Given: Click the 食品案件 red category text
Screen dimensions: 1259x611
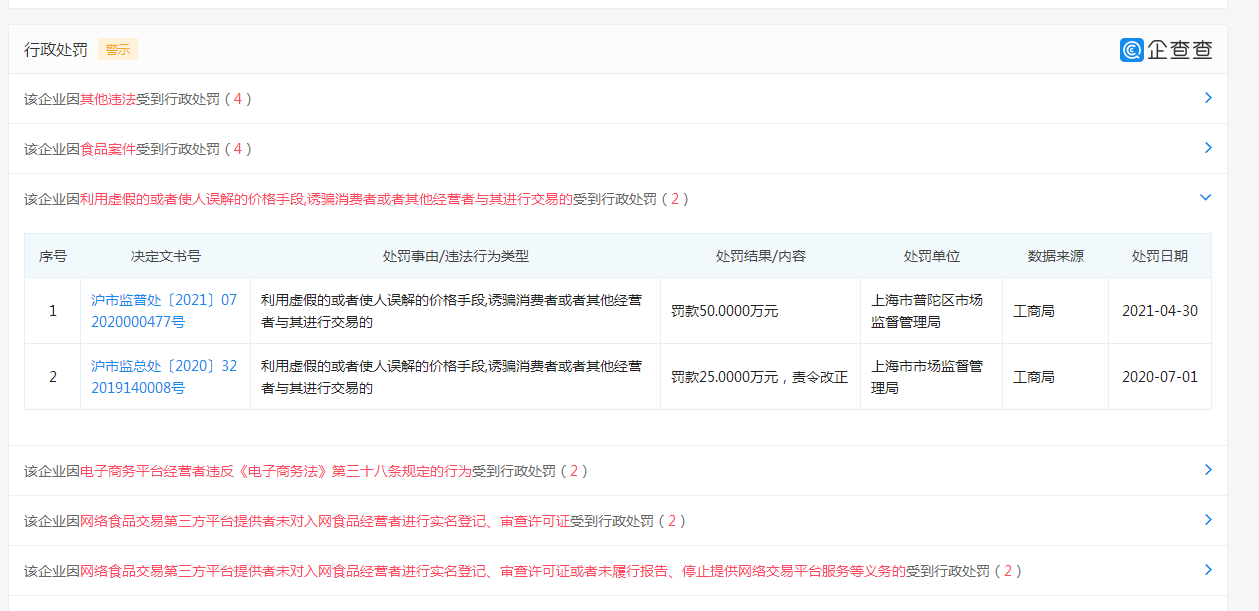Looking at the screenshot, I should pos(107,149).
